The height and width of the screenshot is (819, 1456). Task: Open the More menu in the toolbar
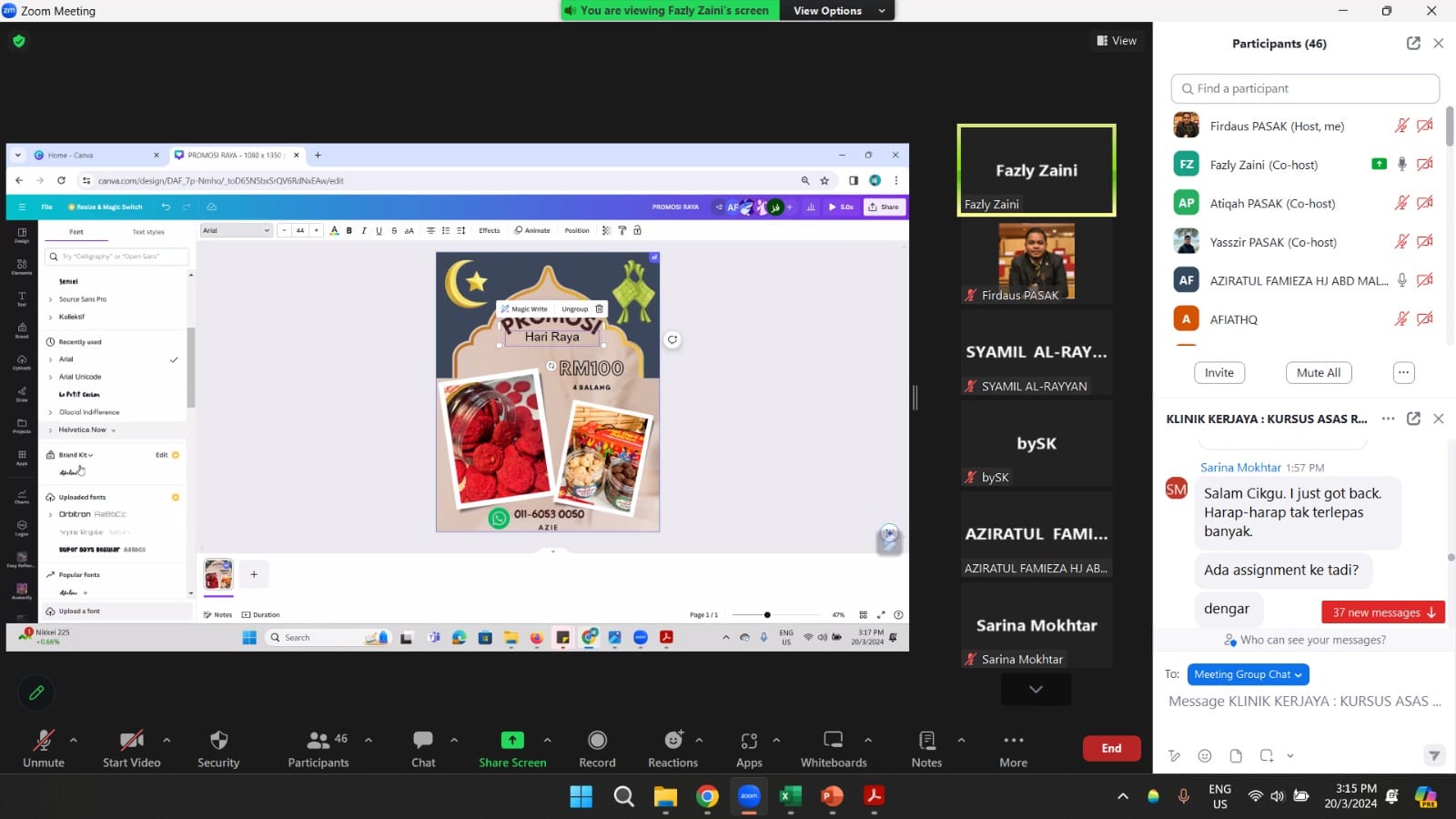click(1013, 741)
